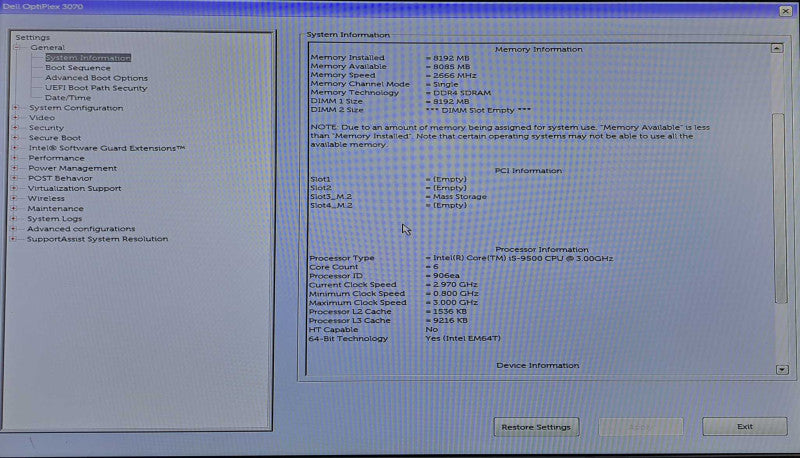
Task: Select System Information in the tree
Action: pos(88,58)
